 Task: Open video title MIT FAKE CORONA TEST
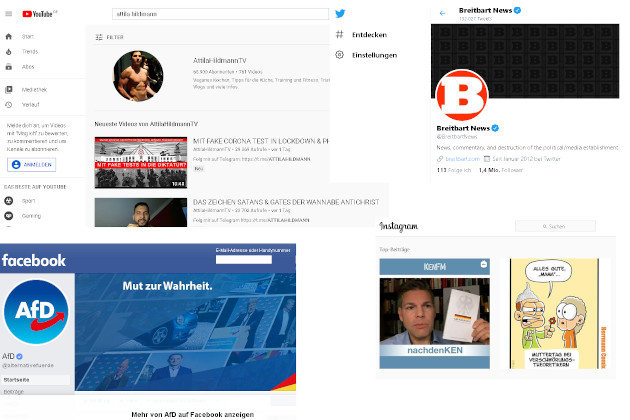(x=260, y=141)
